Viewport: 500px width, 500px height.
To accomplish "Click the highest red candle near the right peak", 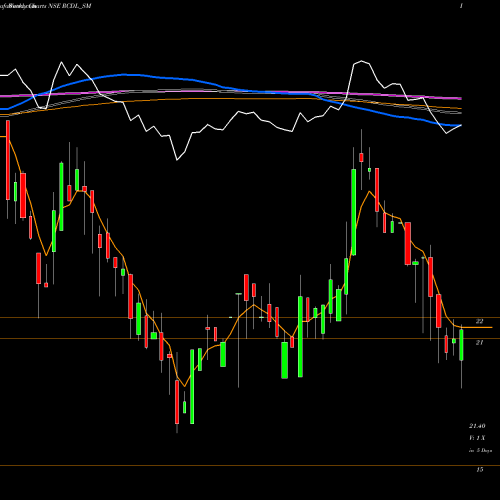I will click(x=361, y=157).
